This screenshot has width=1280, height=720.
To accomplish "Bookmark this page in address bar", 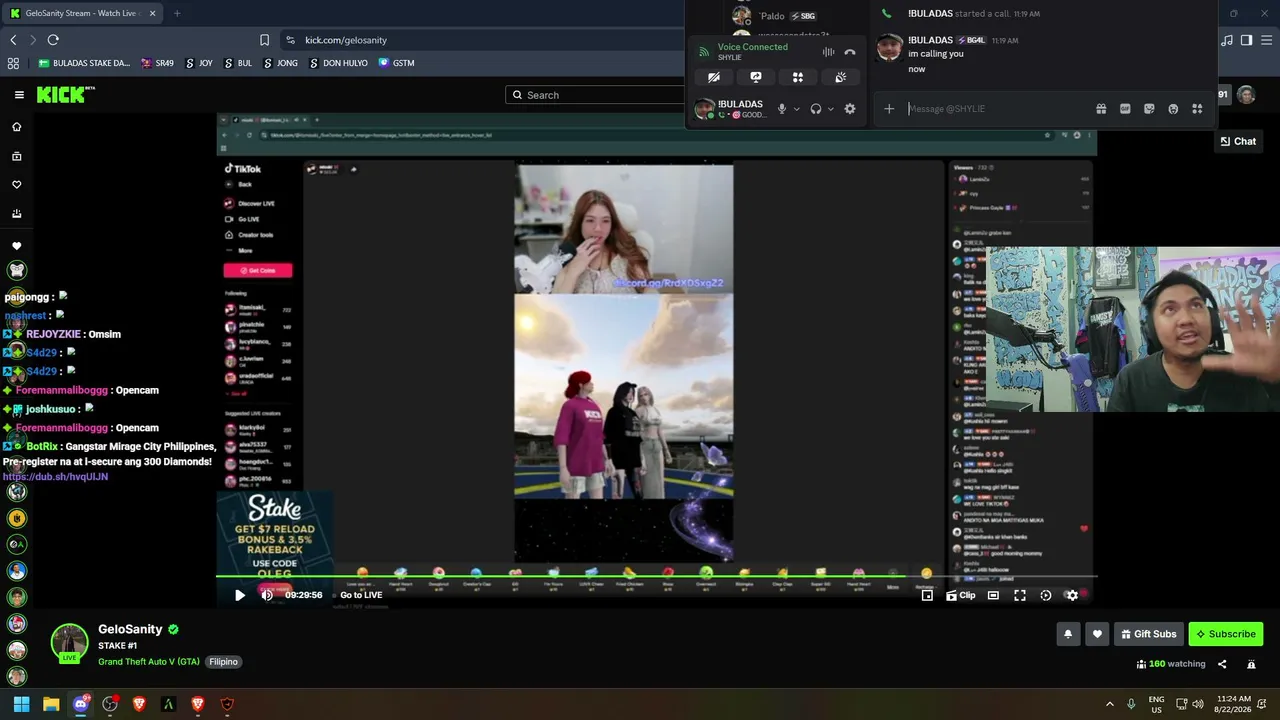I will (x=264, y=40).
